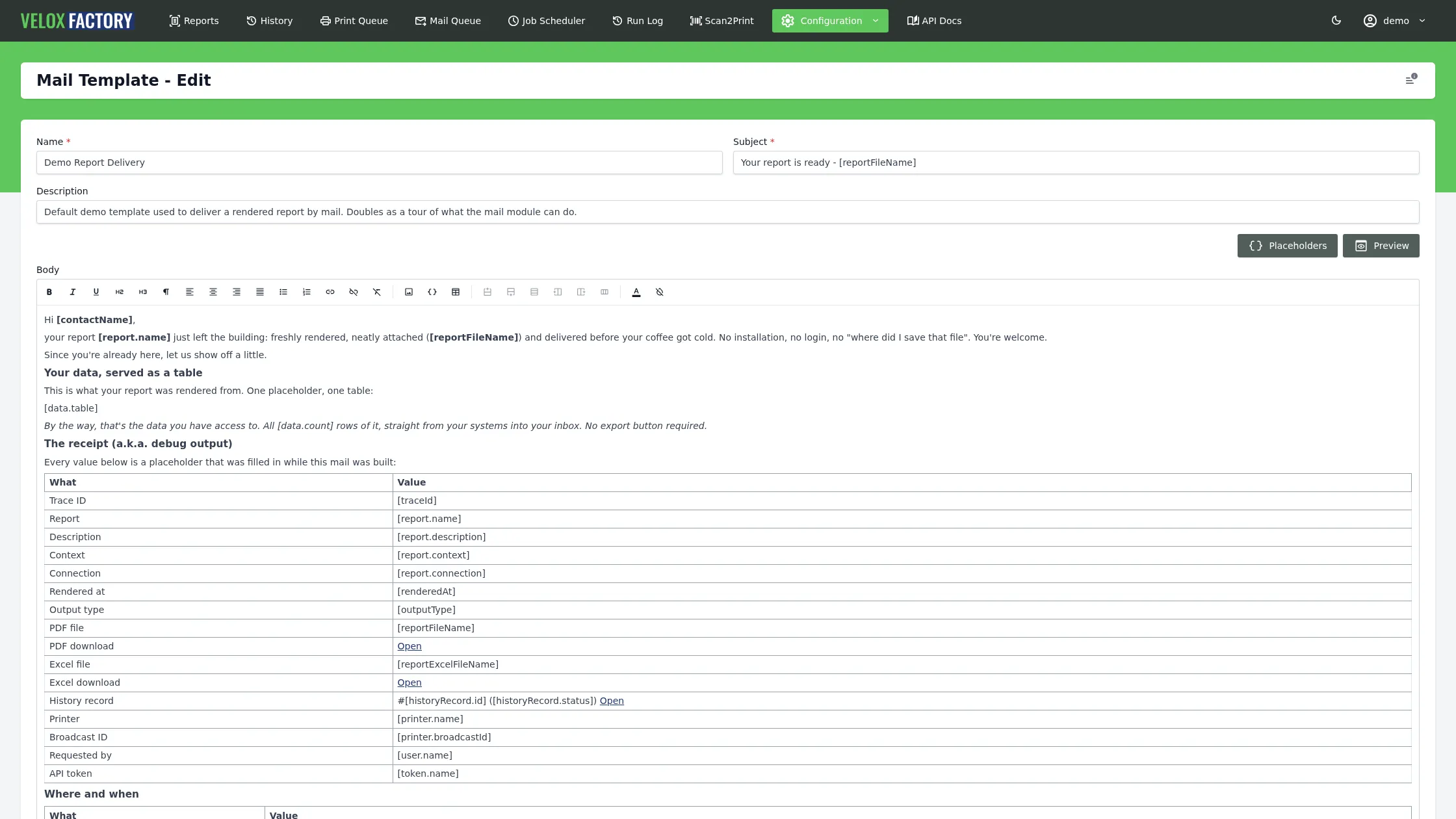
Task: Add table column before
Action: 558,292
